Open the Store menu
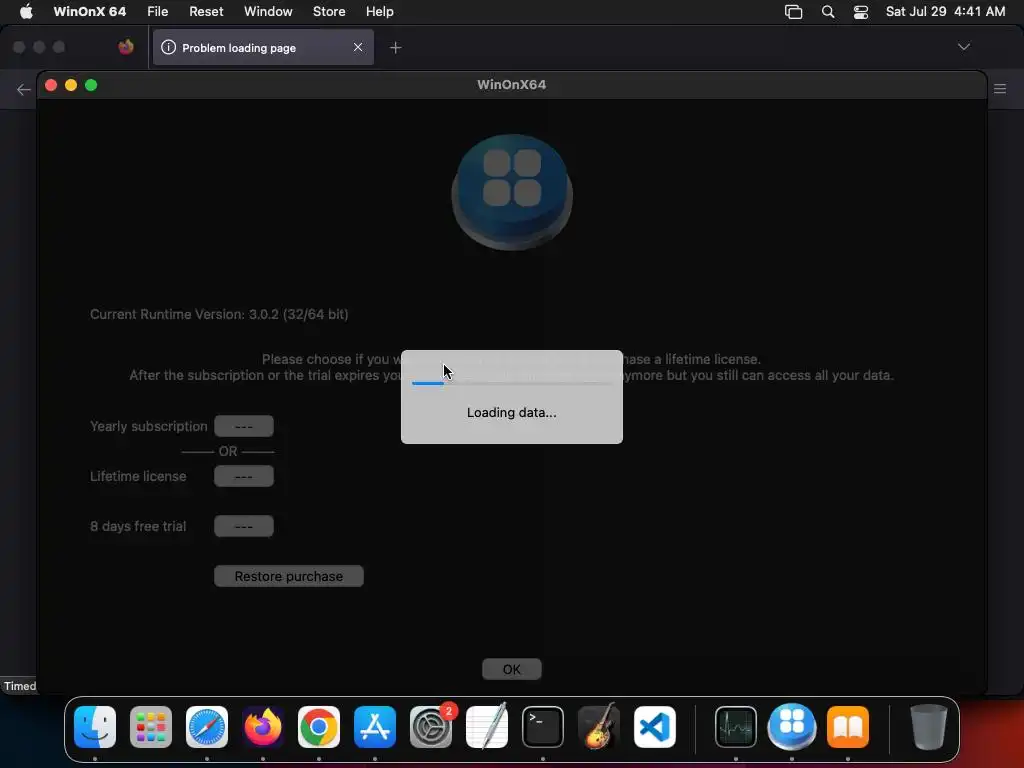The image size is (1024, 768). coord(329,11)
